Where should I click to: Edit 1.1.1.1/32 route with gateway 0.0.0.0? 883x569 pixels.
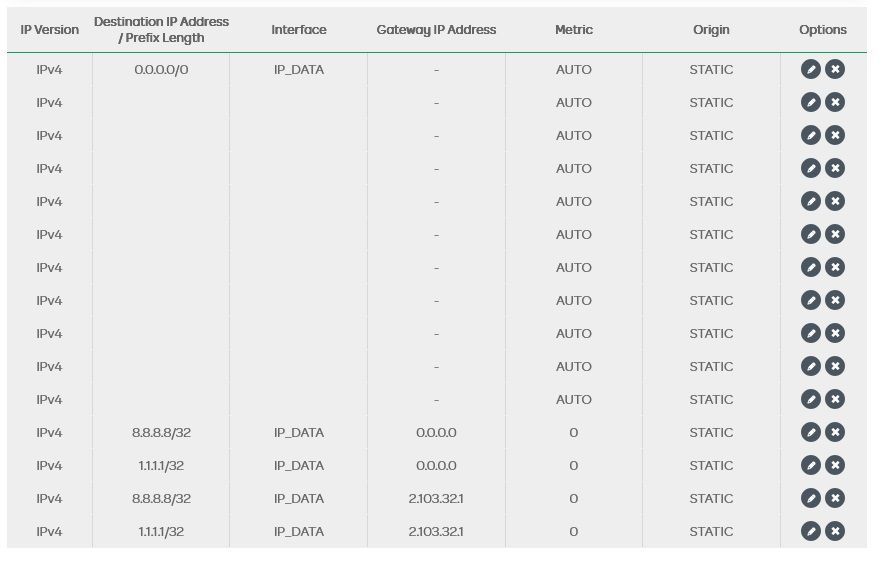tap(811, 465)
